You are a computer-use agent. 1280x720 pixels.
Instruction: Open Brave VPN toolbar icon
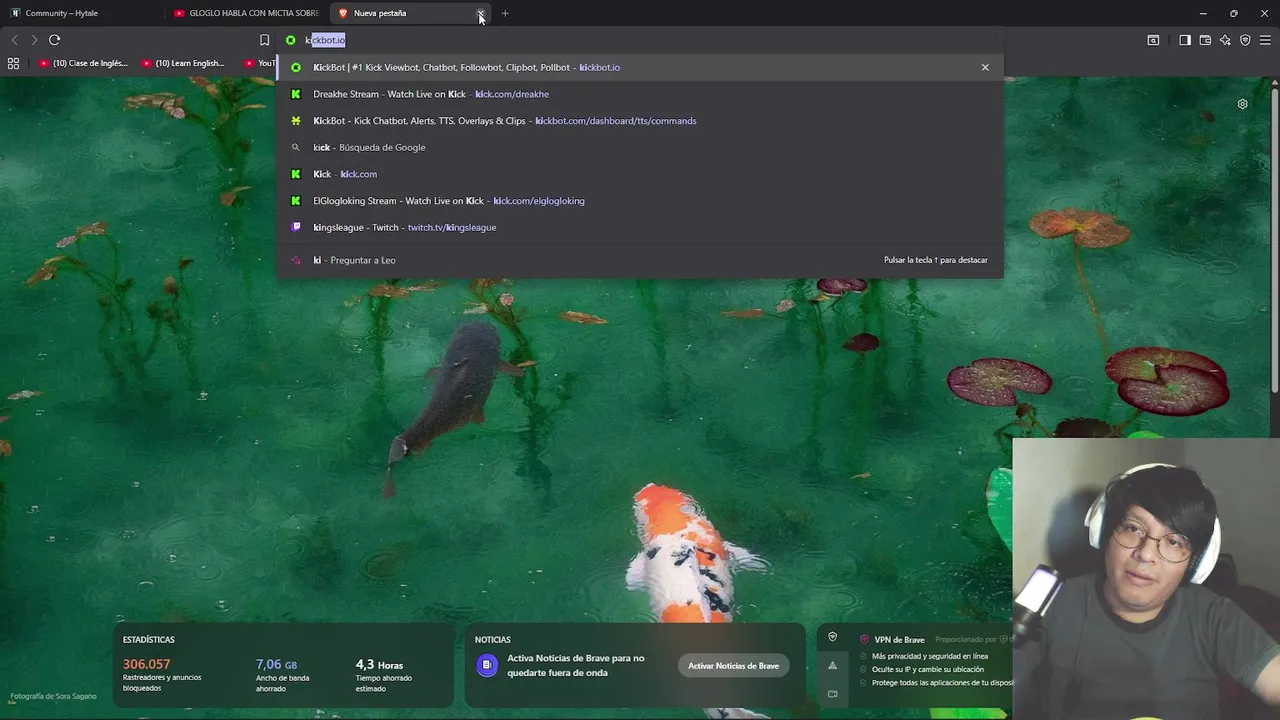click(1245, 40)
